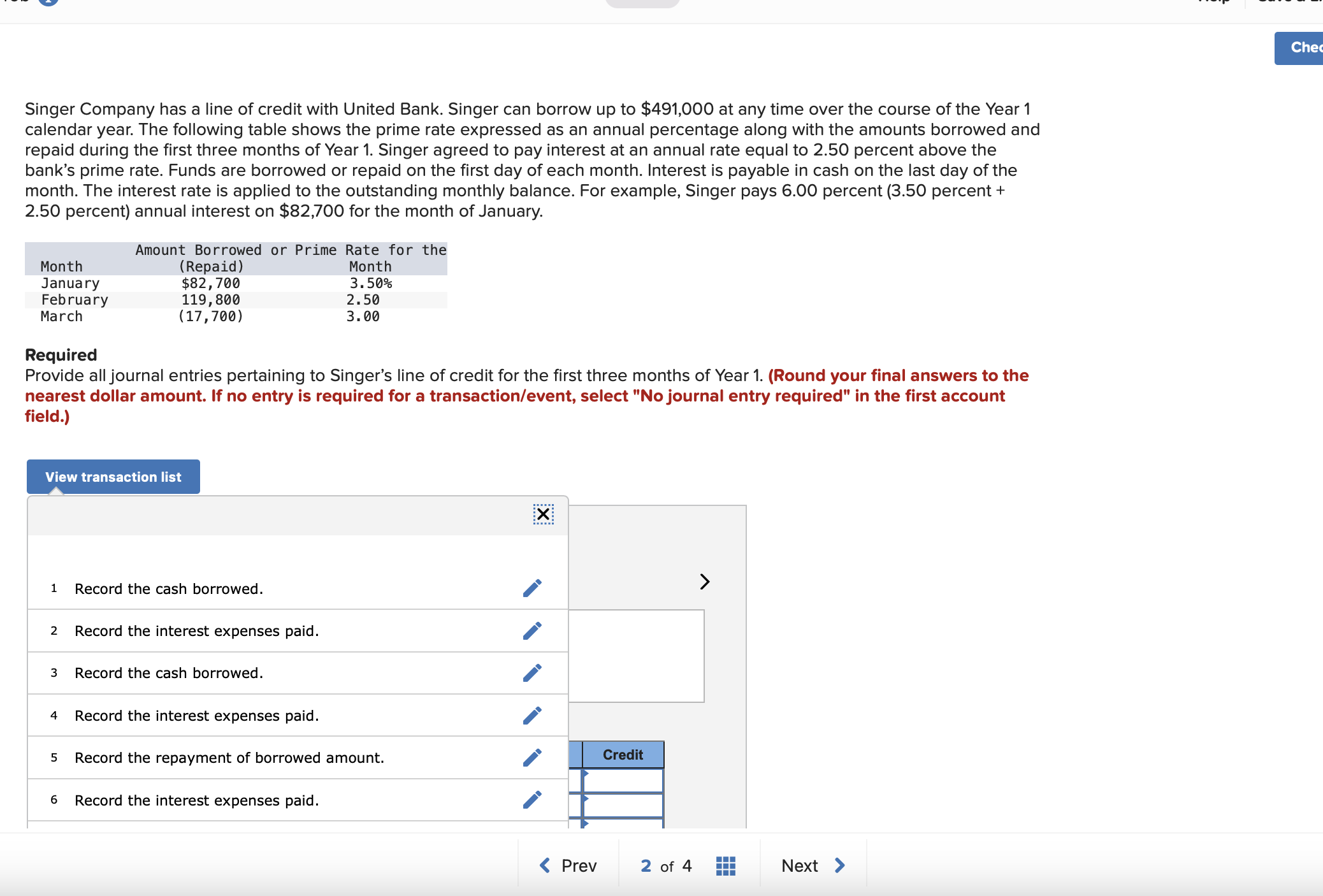Viewport: 1323px width, 896px height.
Task: Open the pencil editor for transaction 4
Action: (x=532, y=715)
